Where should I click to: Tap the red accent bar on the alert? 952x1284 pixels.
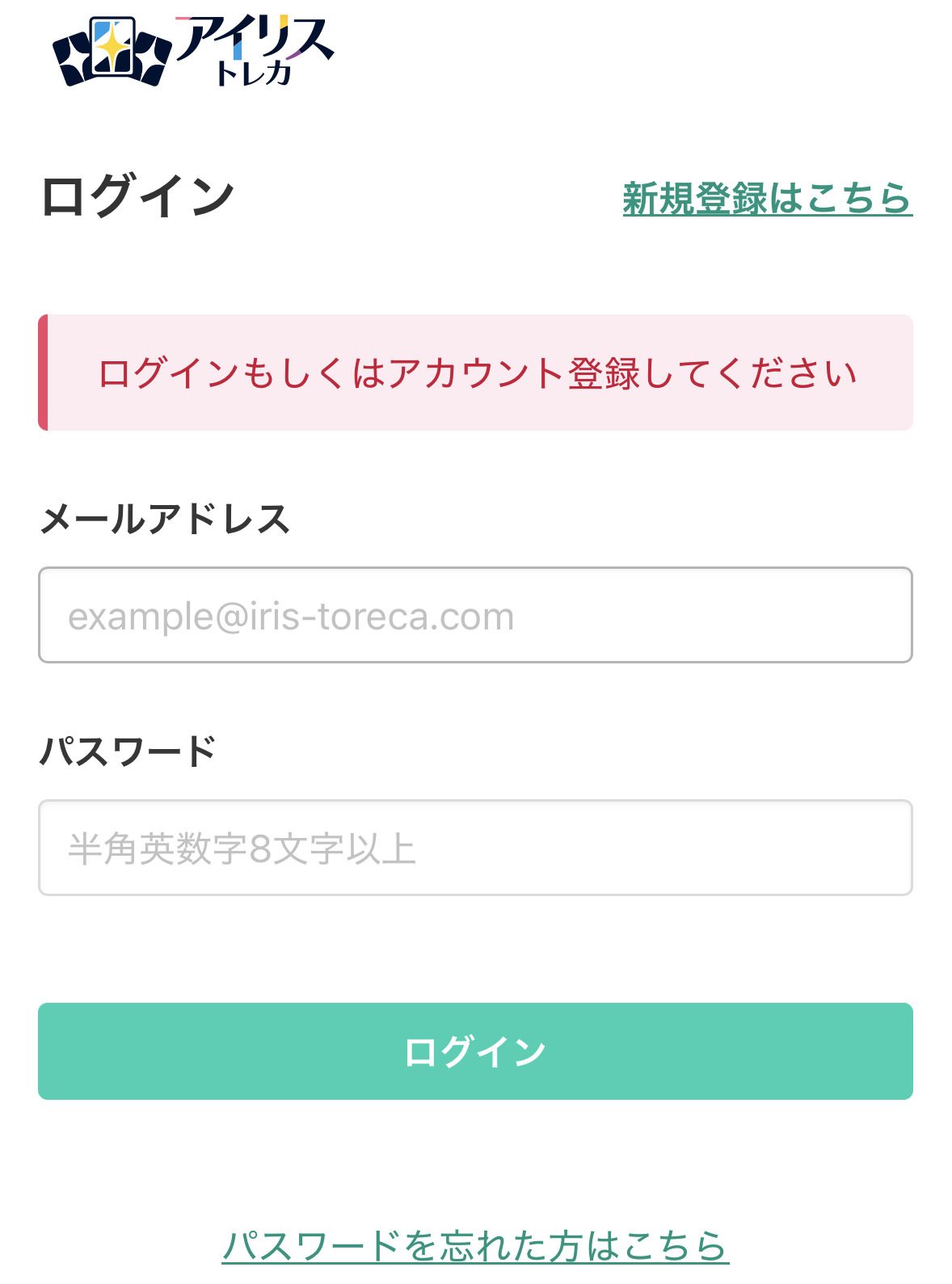point(43,373)
